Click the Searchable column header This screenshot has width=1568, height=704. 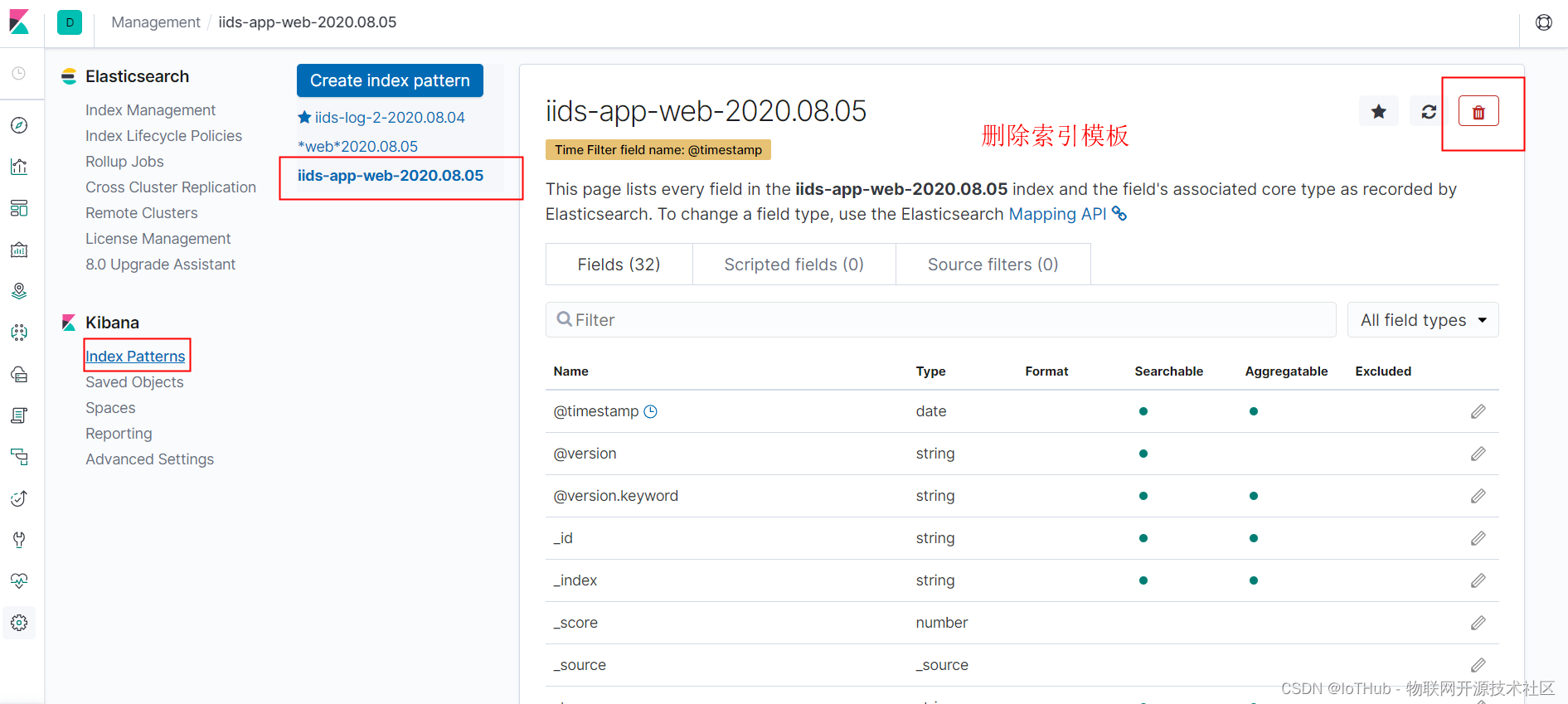click(1168, 371)
